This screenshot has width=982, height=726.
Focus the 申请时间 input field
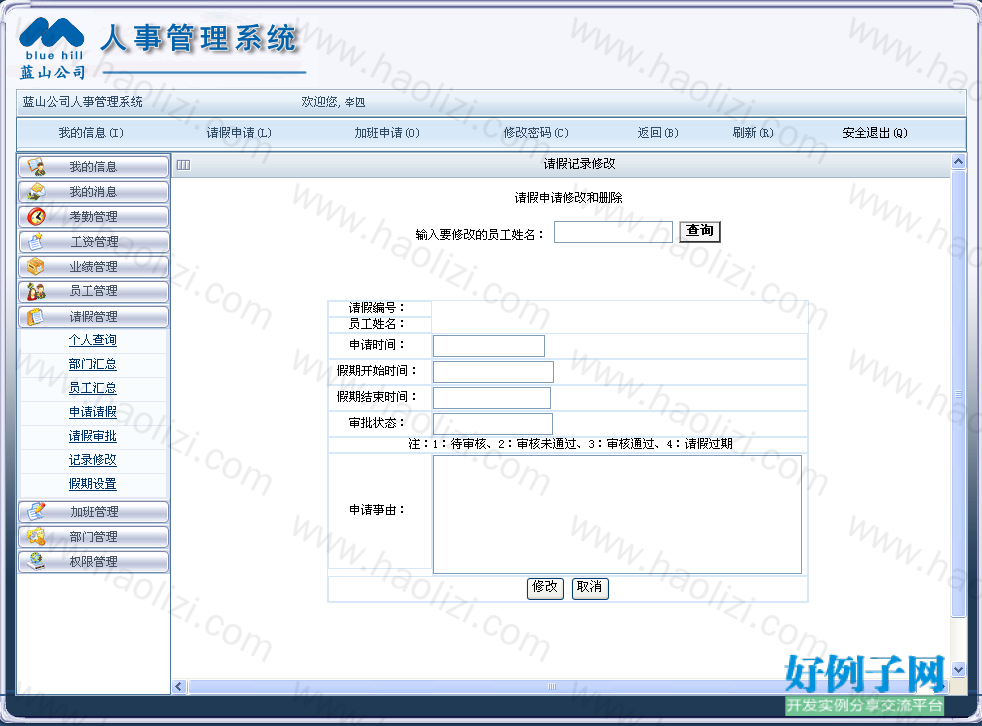pos(488,346)
